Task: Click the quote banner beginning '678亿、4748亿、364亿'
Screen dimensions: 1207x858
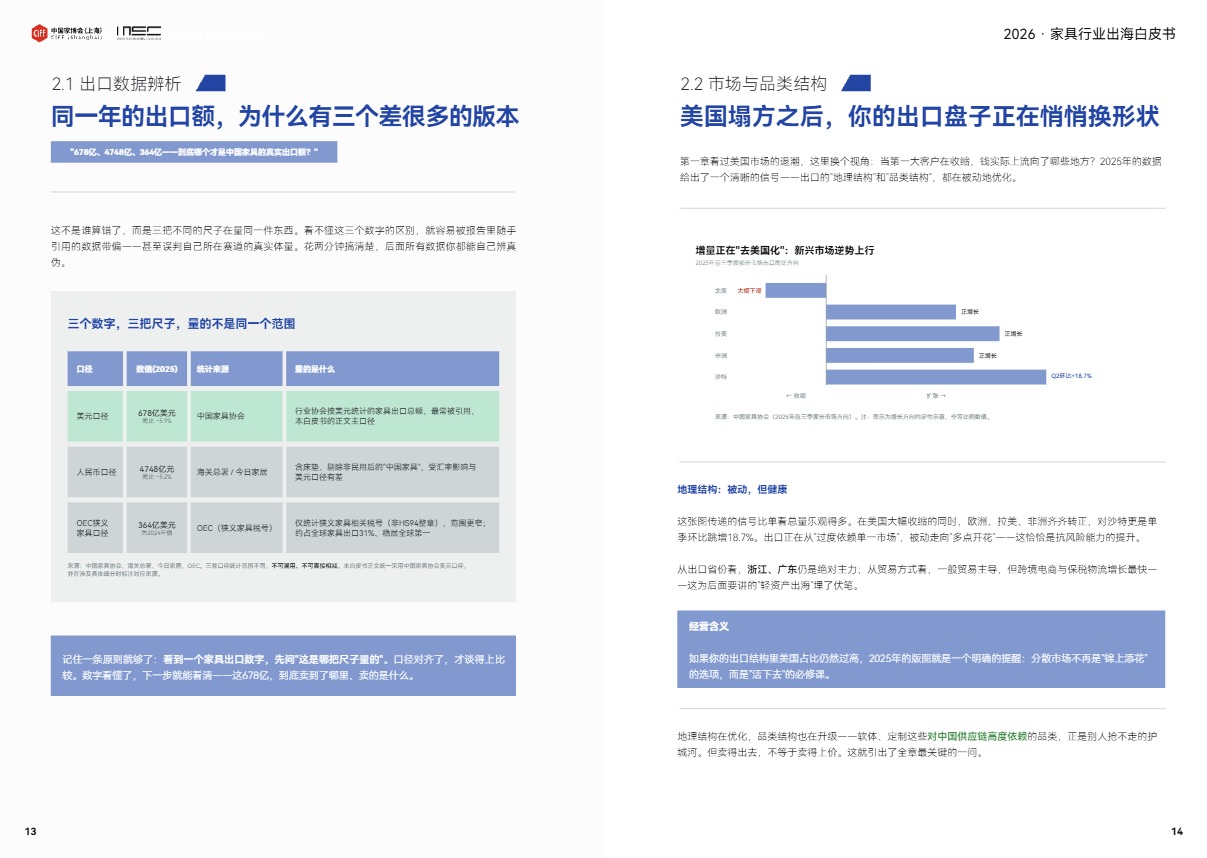Action: tap(194, 152)
